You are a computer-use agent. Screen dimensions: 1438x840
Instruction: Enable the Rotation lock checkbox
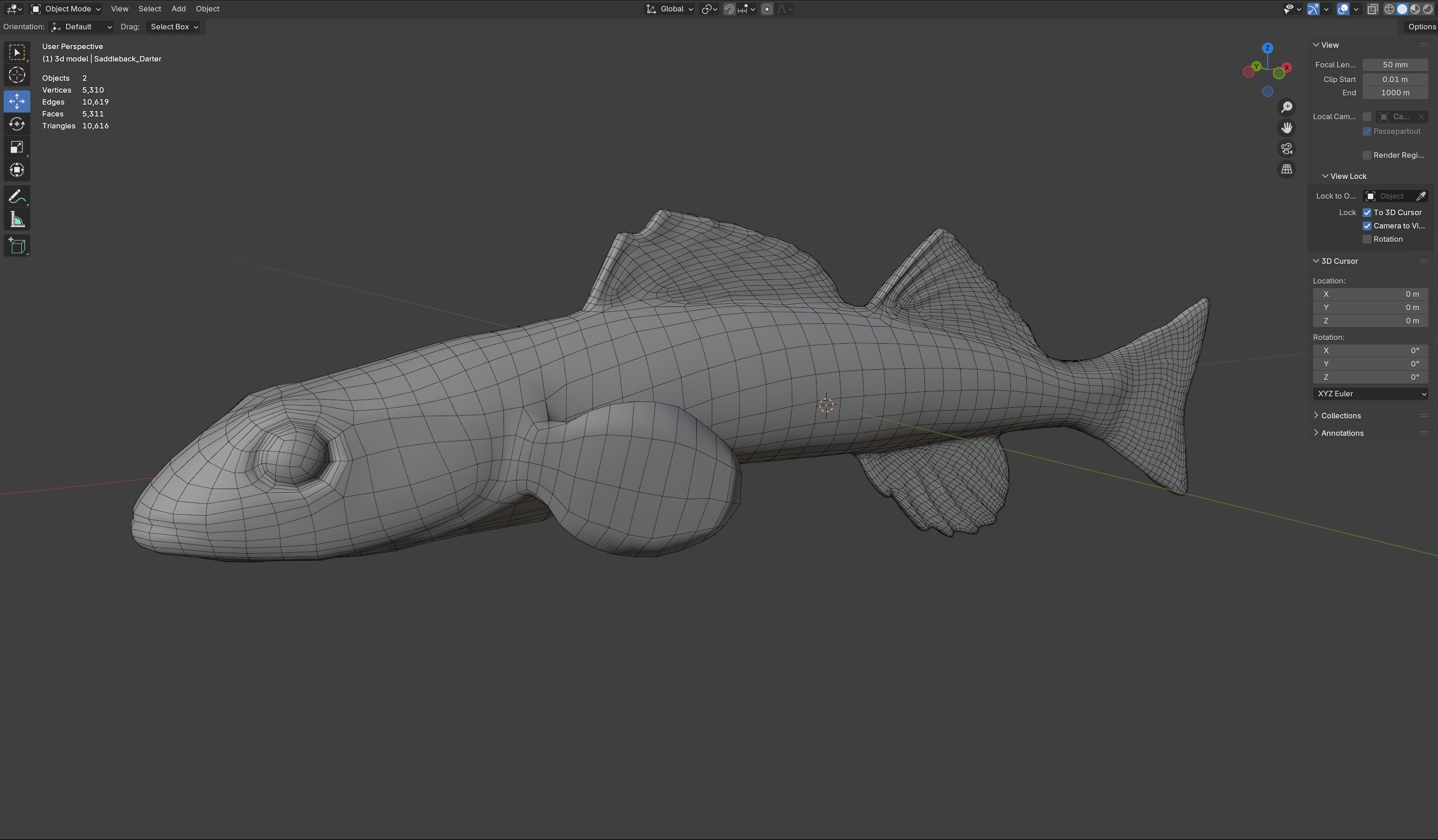[x=1367, y=239]
